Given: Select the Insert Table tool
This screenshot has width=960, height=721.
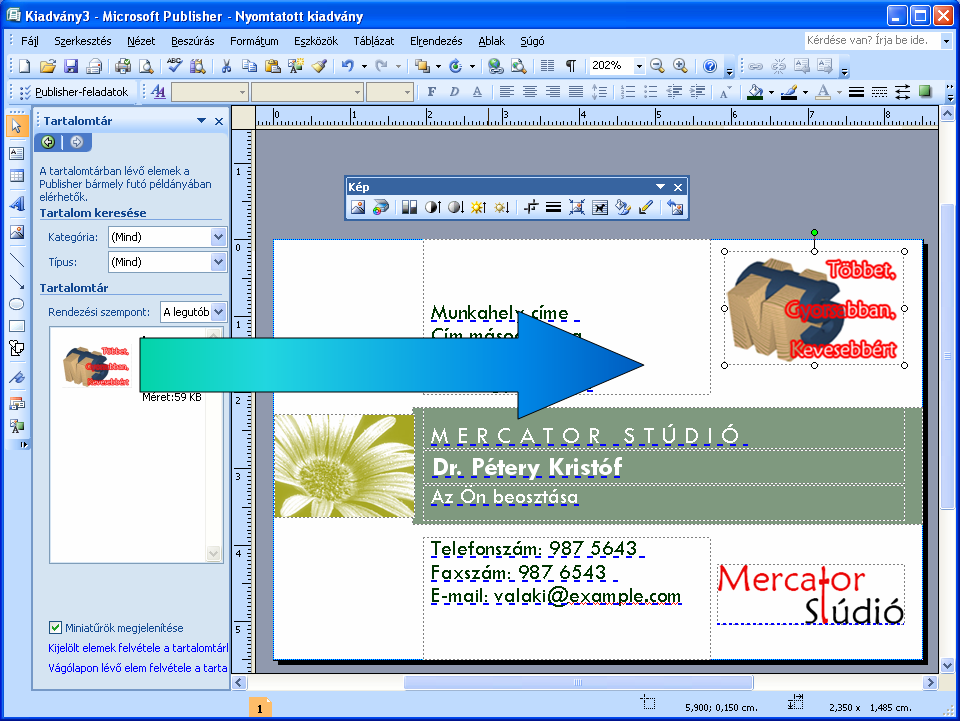Looking at the screenshot, I should pyautogui.click(x=17, y=176).
